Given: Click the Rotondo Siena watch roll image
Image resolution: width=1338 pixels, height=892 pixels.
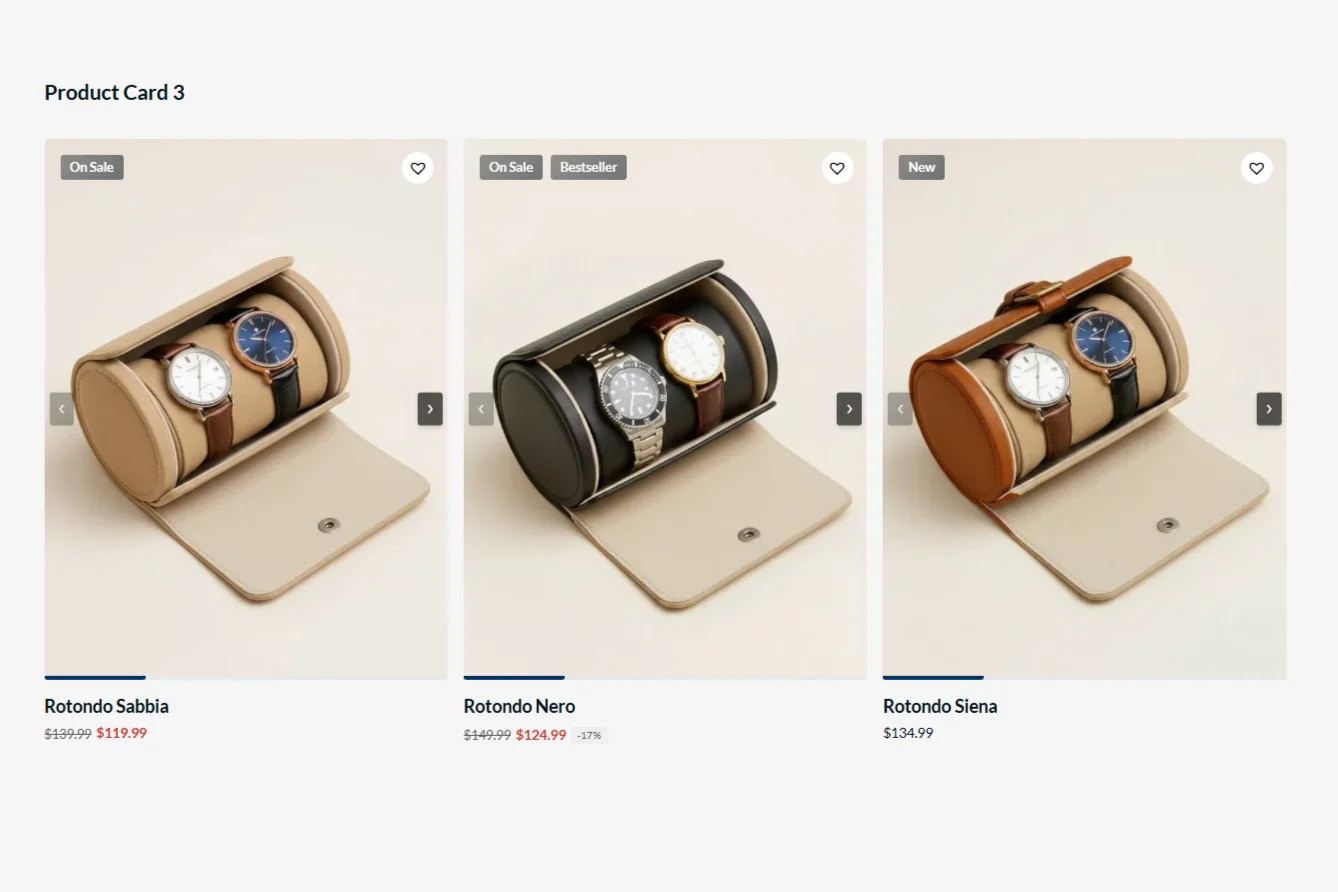Looking at the screenshot, I should pyautogui.click(x=1084, y=409).
